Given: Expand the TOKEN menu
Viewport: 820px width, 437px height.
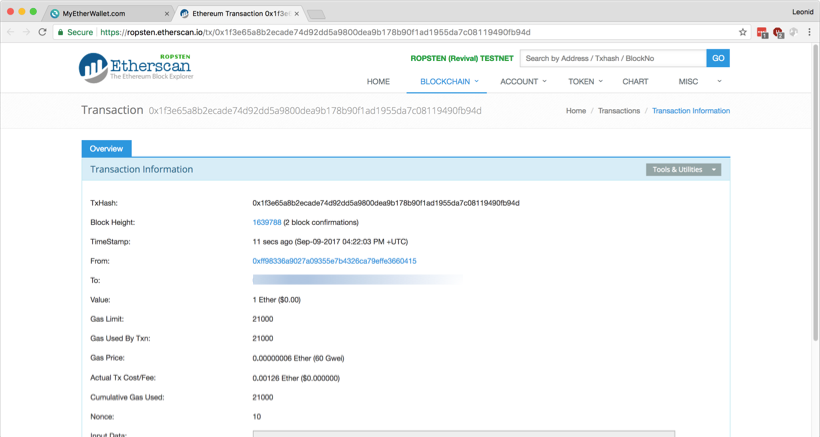Looking at the screenshot, I should point(585,82).
